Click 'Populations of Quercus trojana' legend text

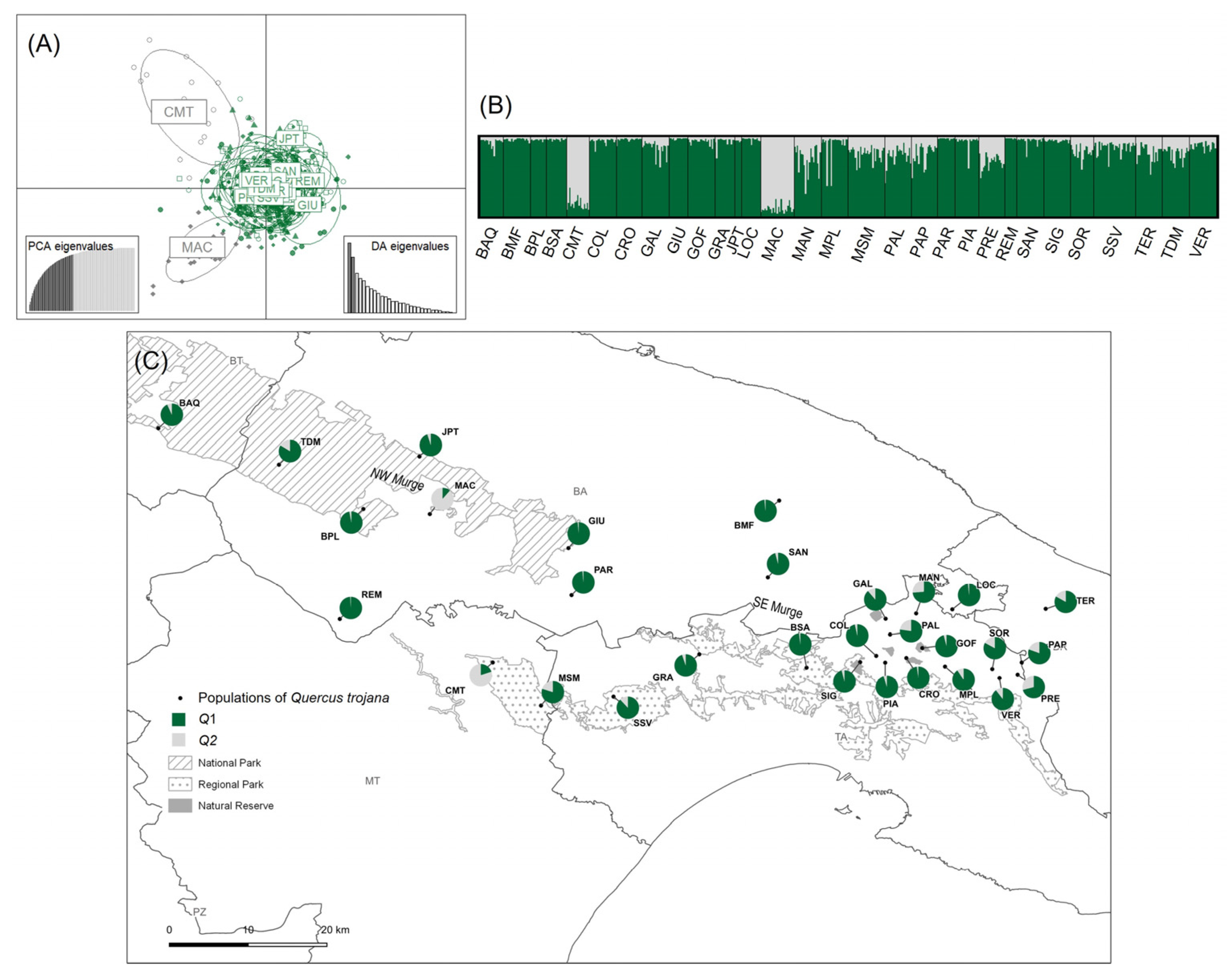294,698
